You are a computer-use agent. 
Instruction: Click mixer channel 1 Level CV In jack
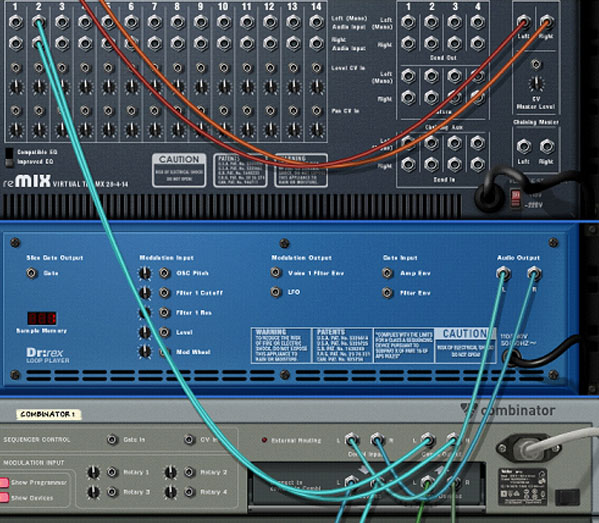click(x=16, y=68)
